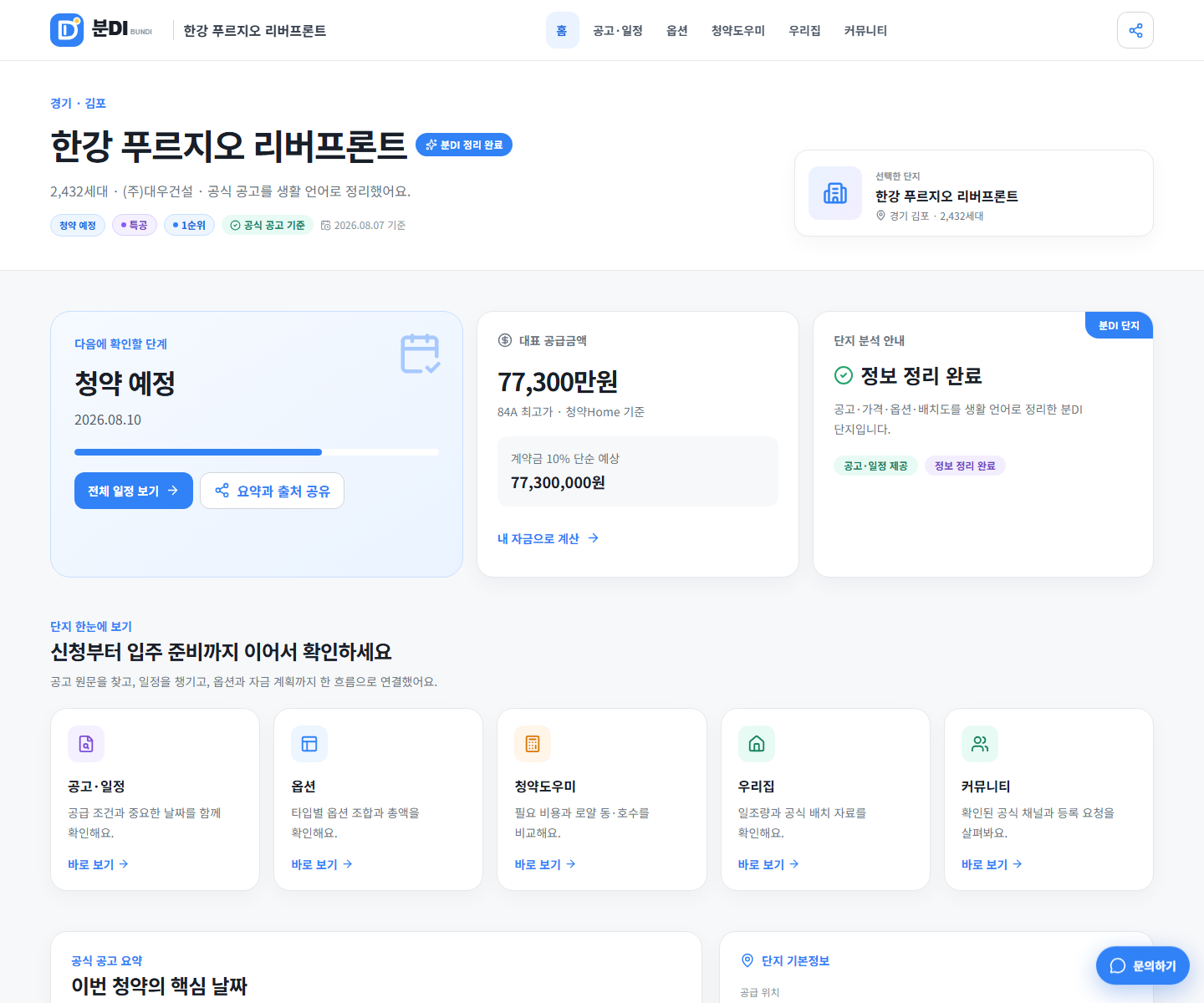
Task: Click 문의하기 chat button
Action: click(1143, 965)
